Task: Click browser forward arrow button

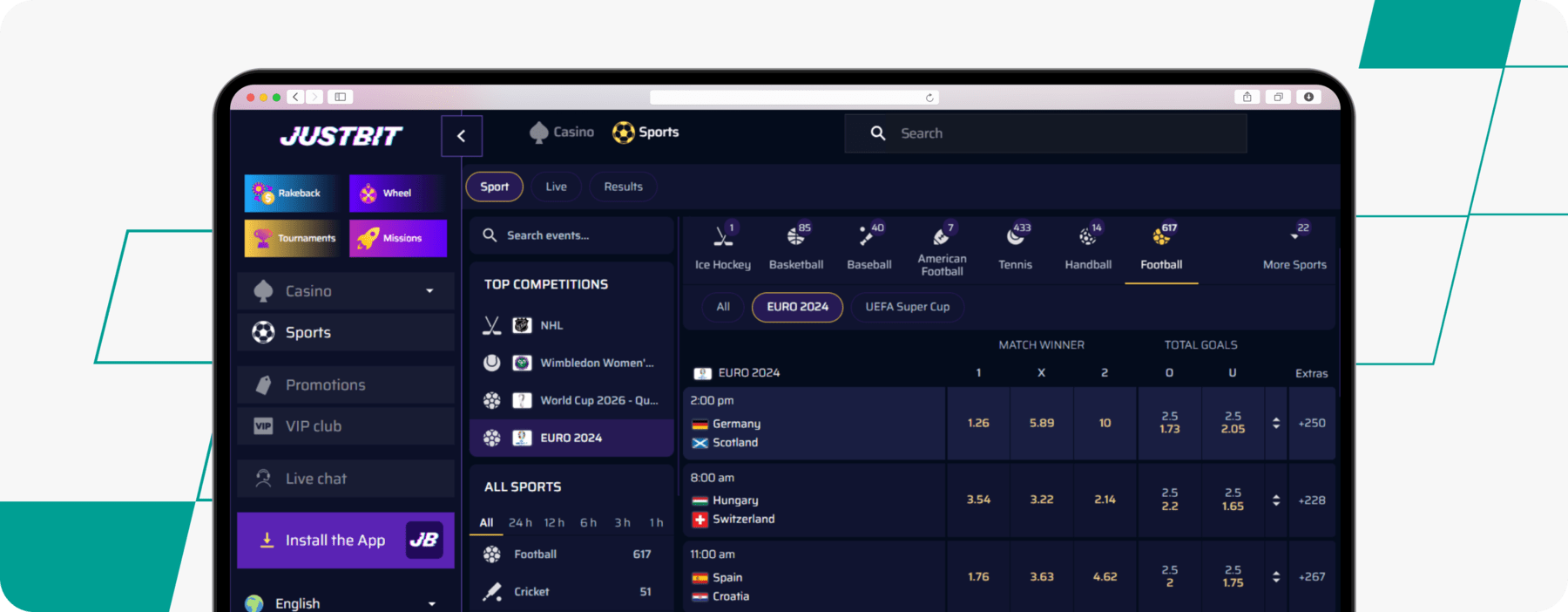Action: click(x=314, y=97)
